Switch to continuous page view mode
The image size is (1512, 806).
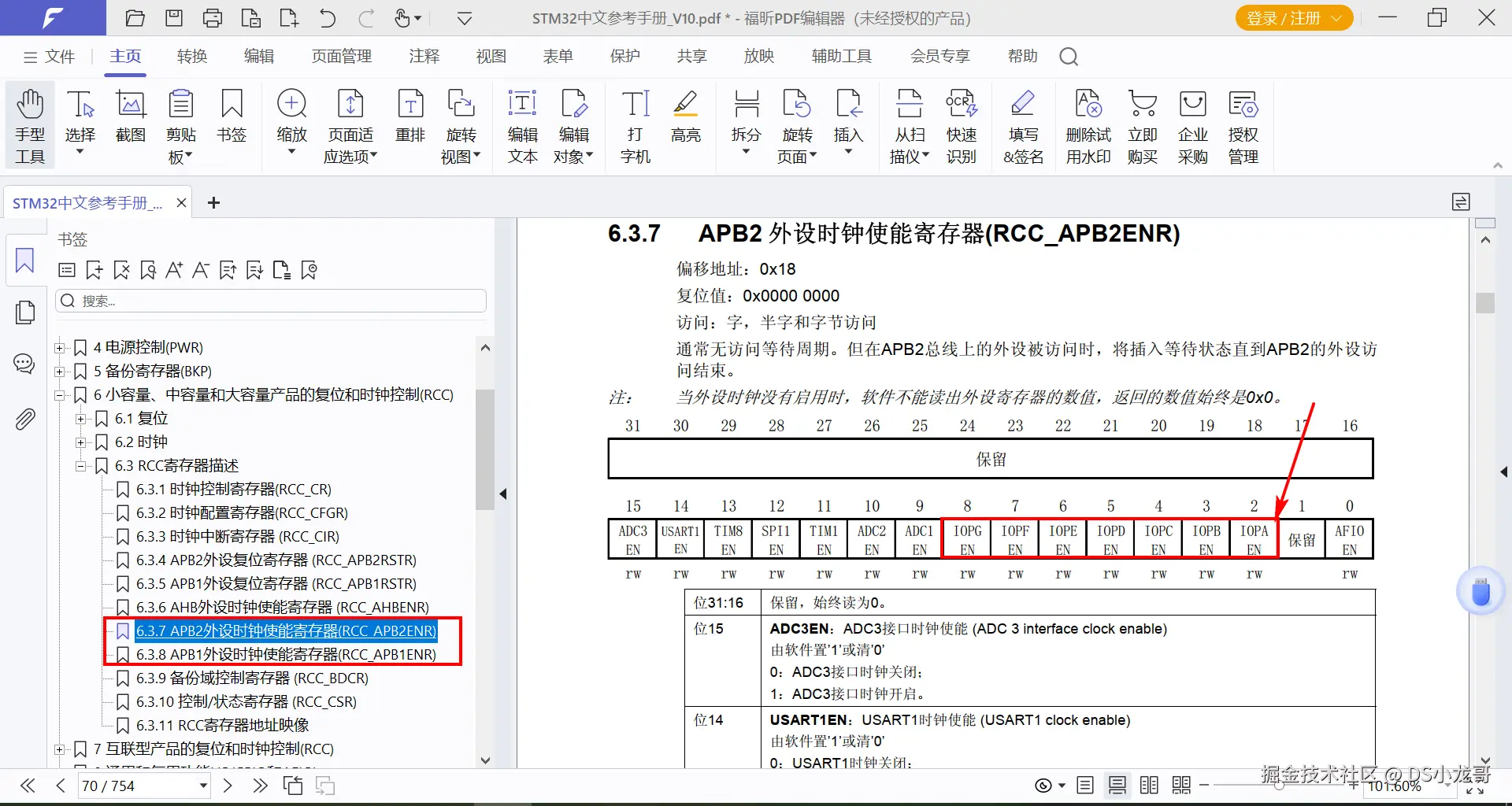coord(1117,786)
